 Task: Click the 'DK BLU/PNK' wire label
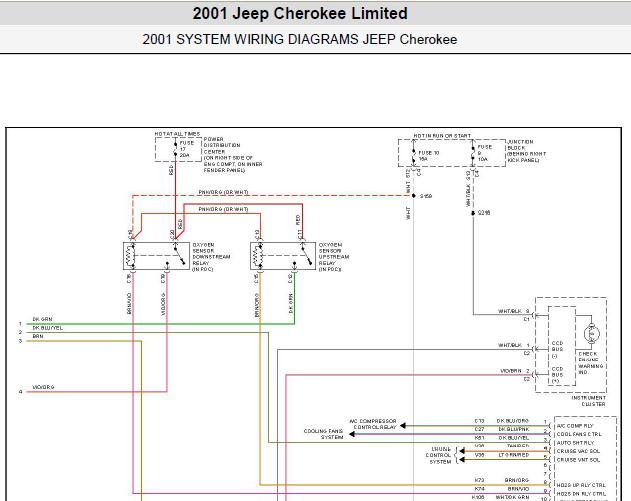click(x=514, y=429)
